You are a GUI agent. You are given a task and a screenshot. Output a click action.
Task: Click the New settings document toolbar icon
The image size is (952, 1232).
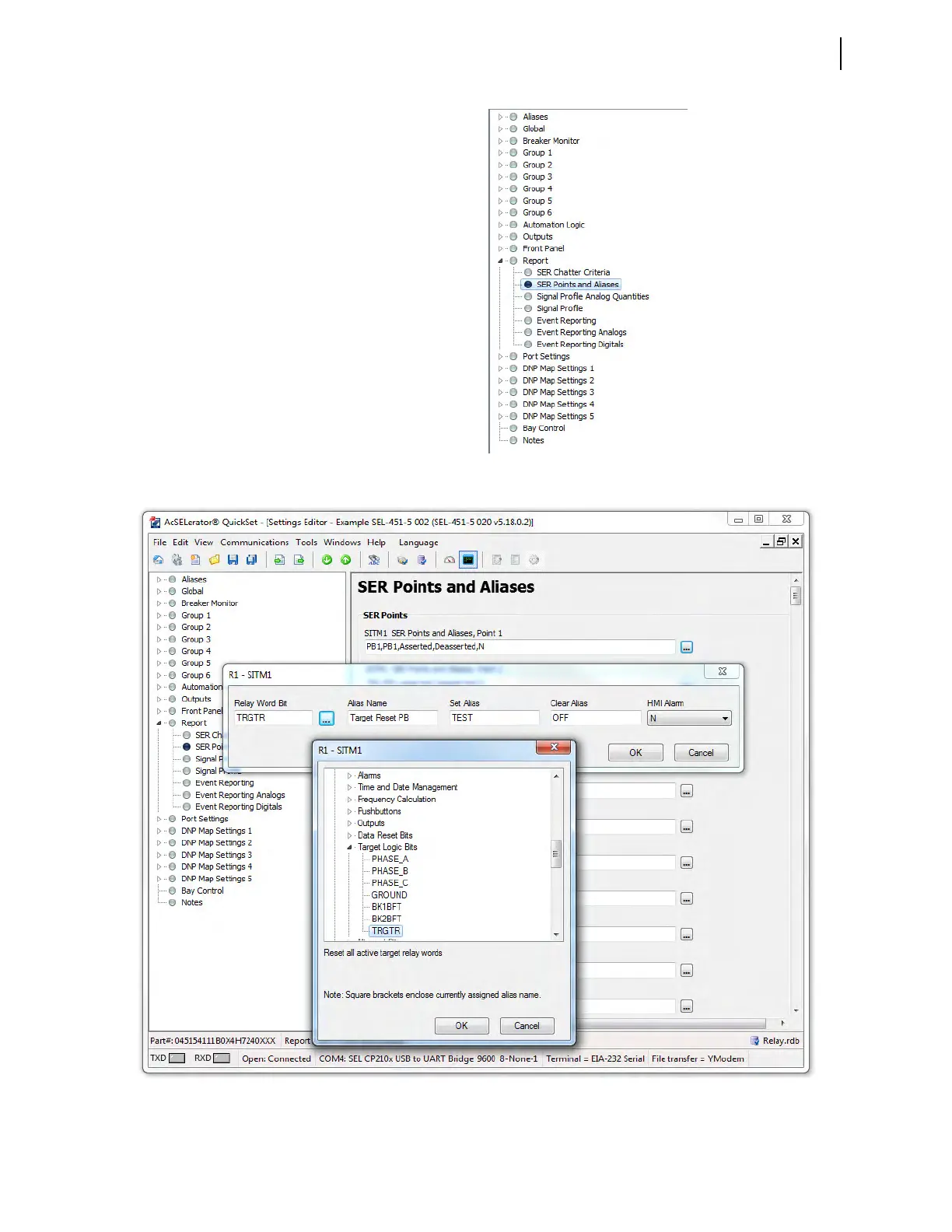195,560
